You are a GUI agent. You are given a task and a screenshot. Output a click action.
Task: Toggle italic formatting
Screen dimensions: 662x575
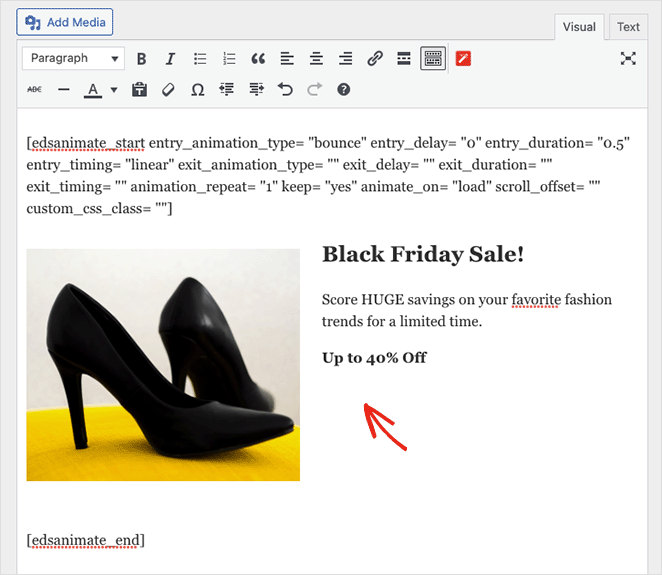(170, 59)
